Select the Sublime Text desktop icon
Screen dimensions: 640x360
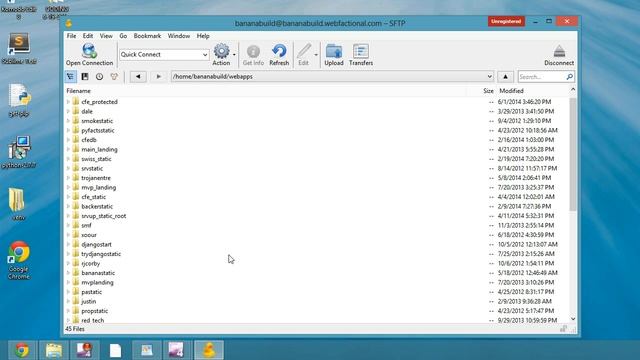[19, 49]
